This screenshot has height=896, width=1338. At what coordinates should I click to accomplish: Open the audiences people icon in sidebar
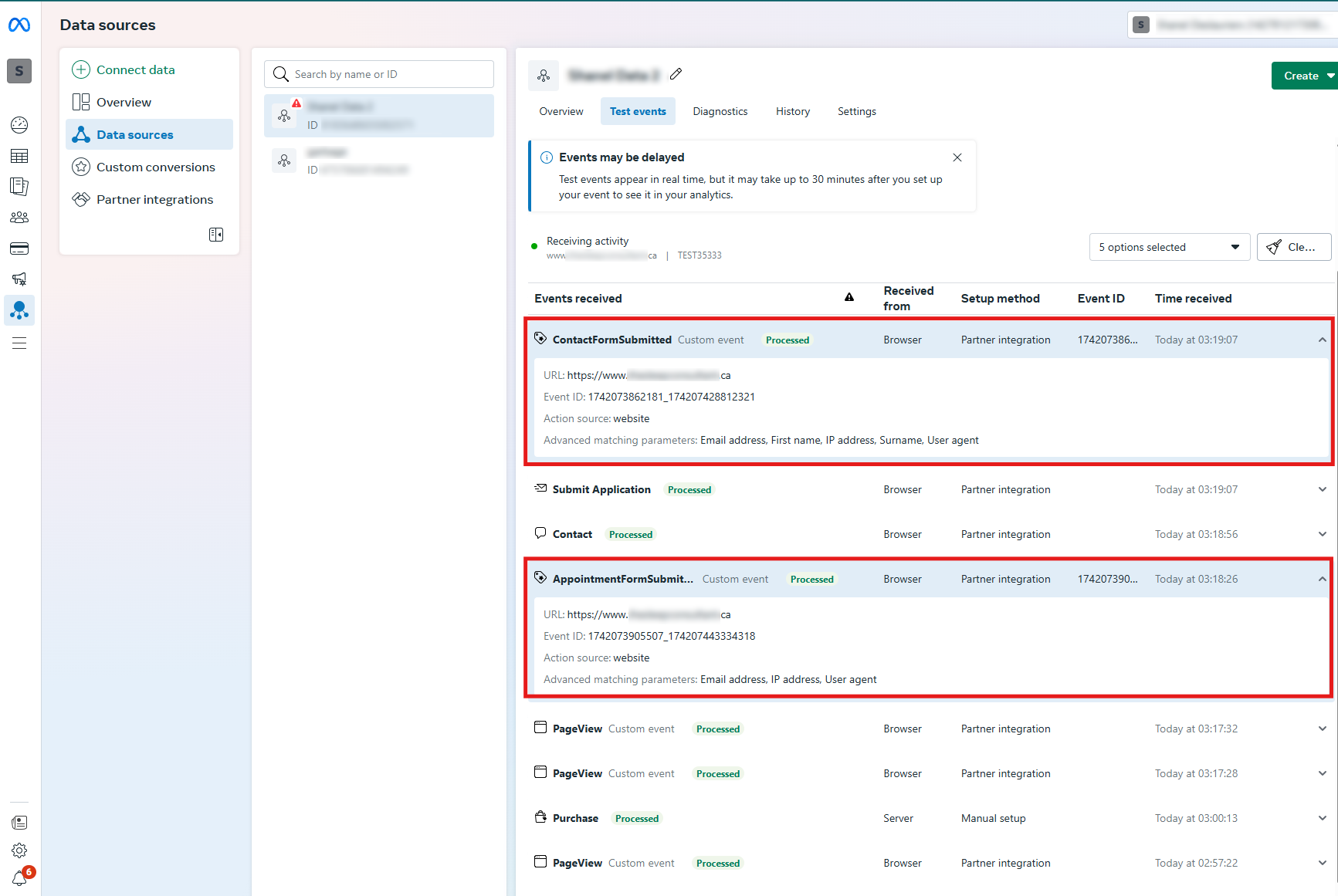coord(19,218)
